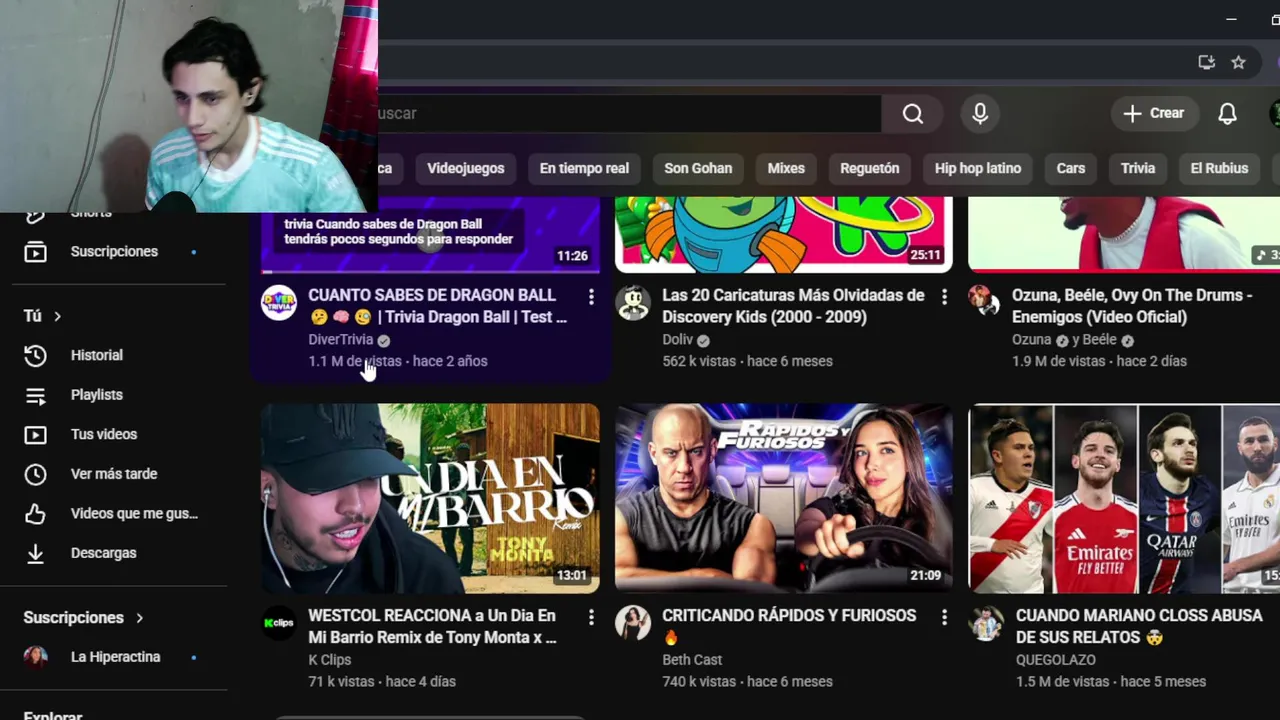Expand the Tú section chevron
1280x720 pixels.
point(57,316)
